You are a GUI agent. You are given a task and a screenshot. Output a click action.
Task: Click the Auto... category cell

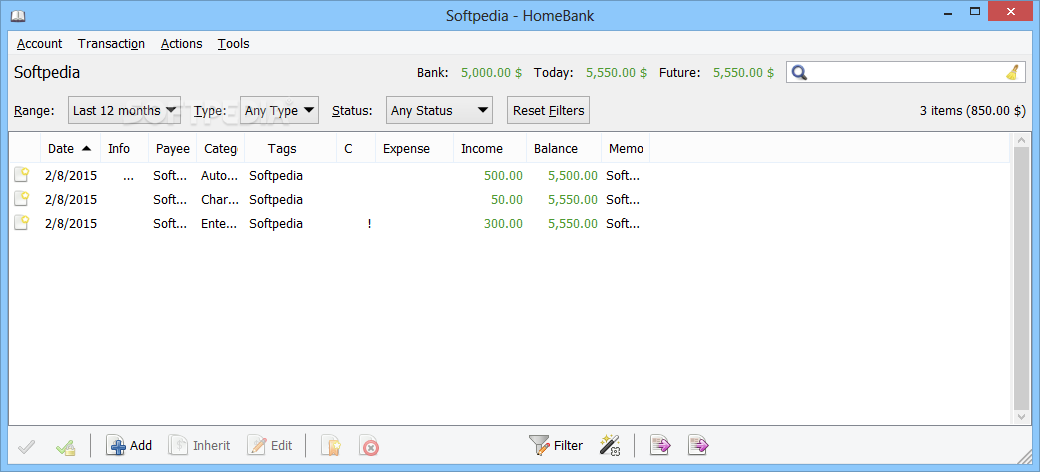219,176
